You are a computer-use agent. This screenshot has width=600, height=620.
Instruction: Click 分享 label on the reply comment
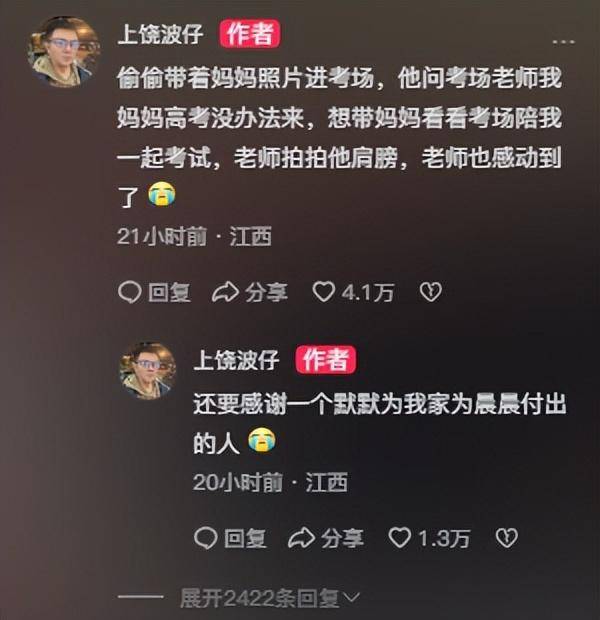(343, 539)
